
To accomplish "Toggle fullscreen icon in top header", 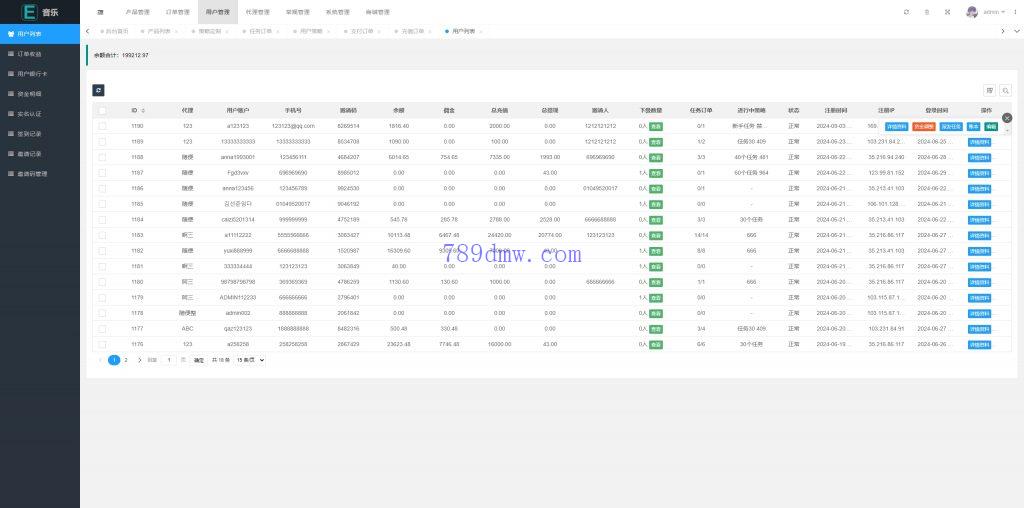I will tap(947, 12).
